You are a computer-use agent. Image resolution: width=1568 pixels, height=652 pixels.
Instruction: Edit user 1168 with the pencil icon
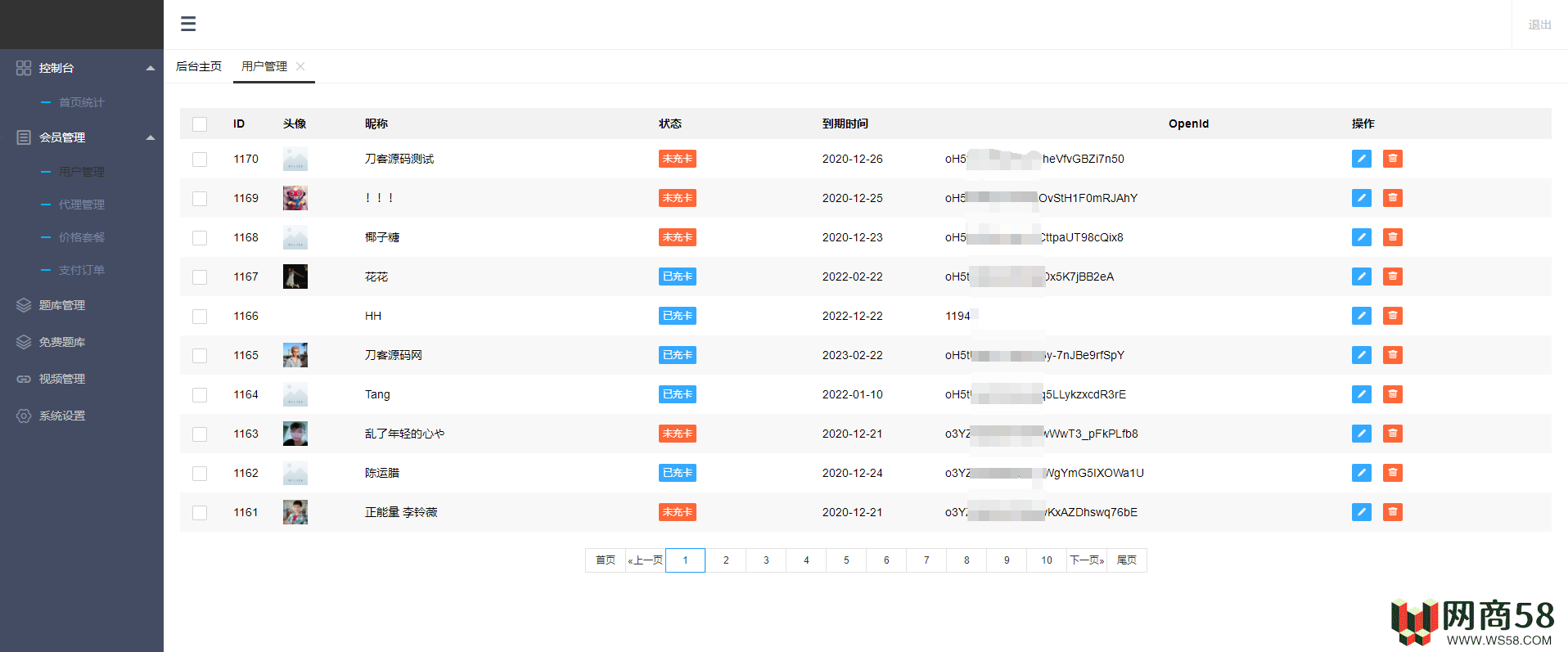[x=1362, y=237]
